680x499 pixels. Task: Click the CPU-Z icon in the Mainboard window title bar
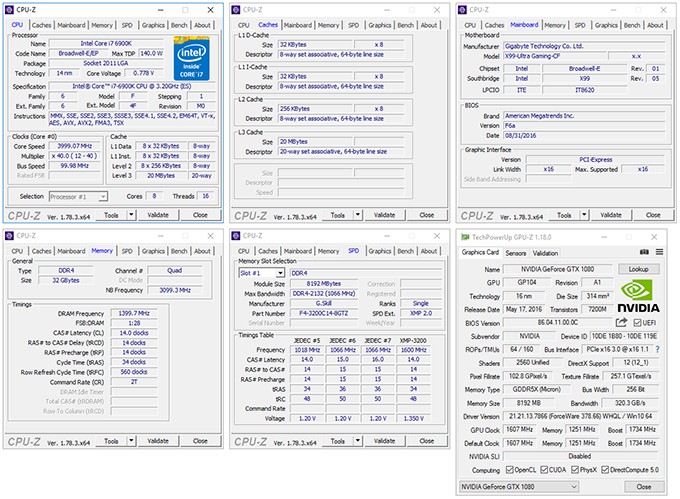coord(462,10)
